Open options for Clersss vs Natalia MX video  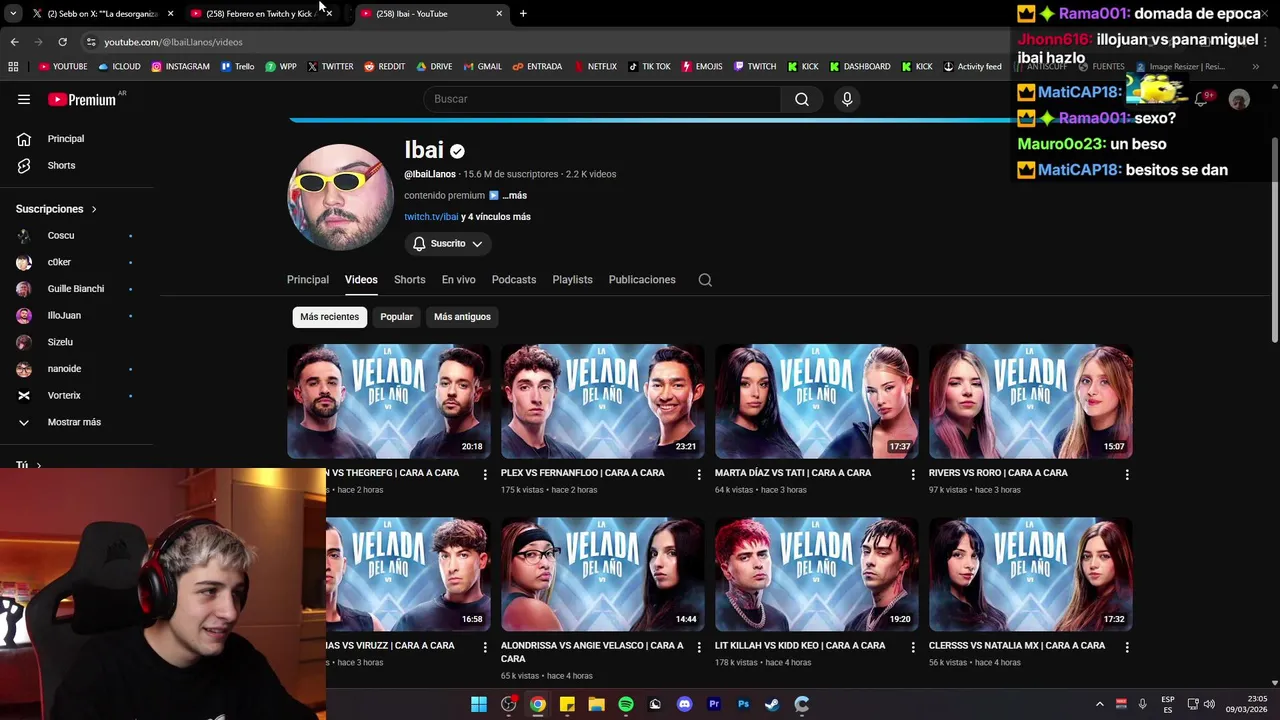(x=1127, y=647)
